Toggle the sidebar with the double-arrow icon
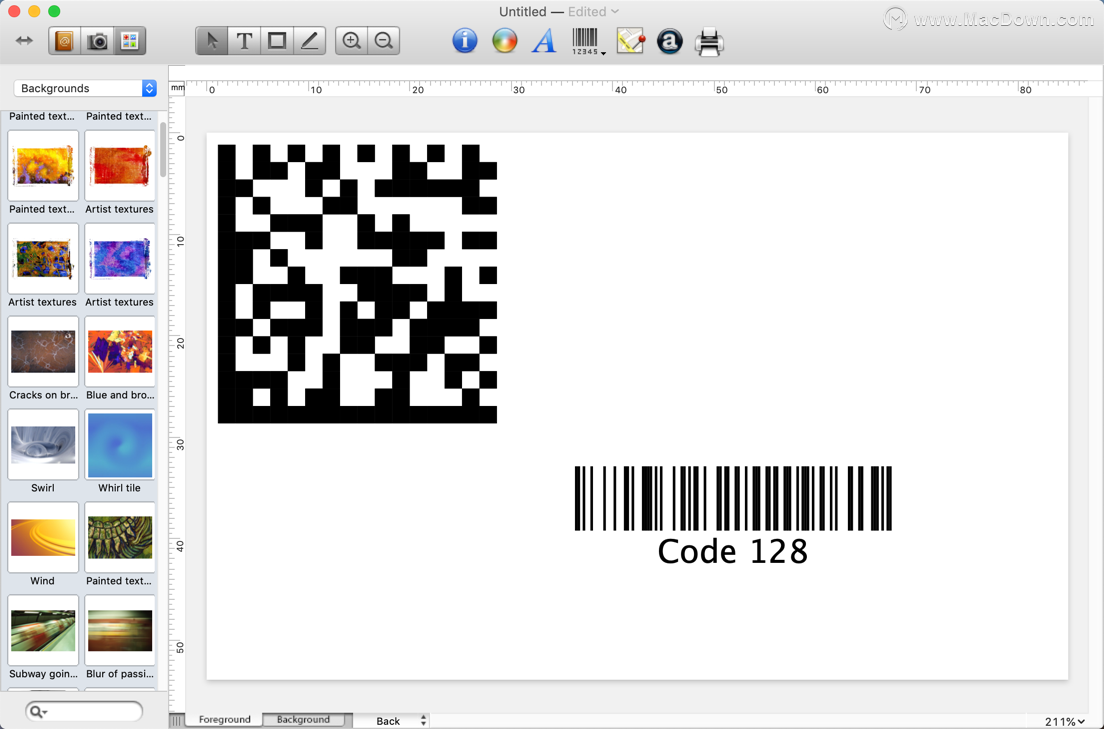This screenshot has height=729, width=1104. tap(24, 41)
